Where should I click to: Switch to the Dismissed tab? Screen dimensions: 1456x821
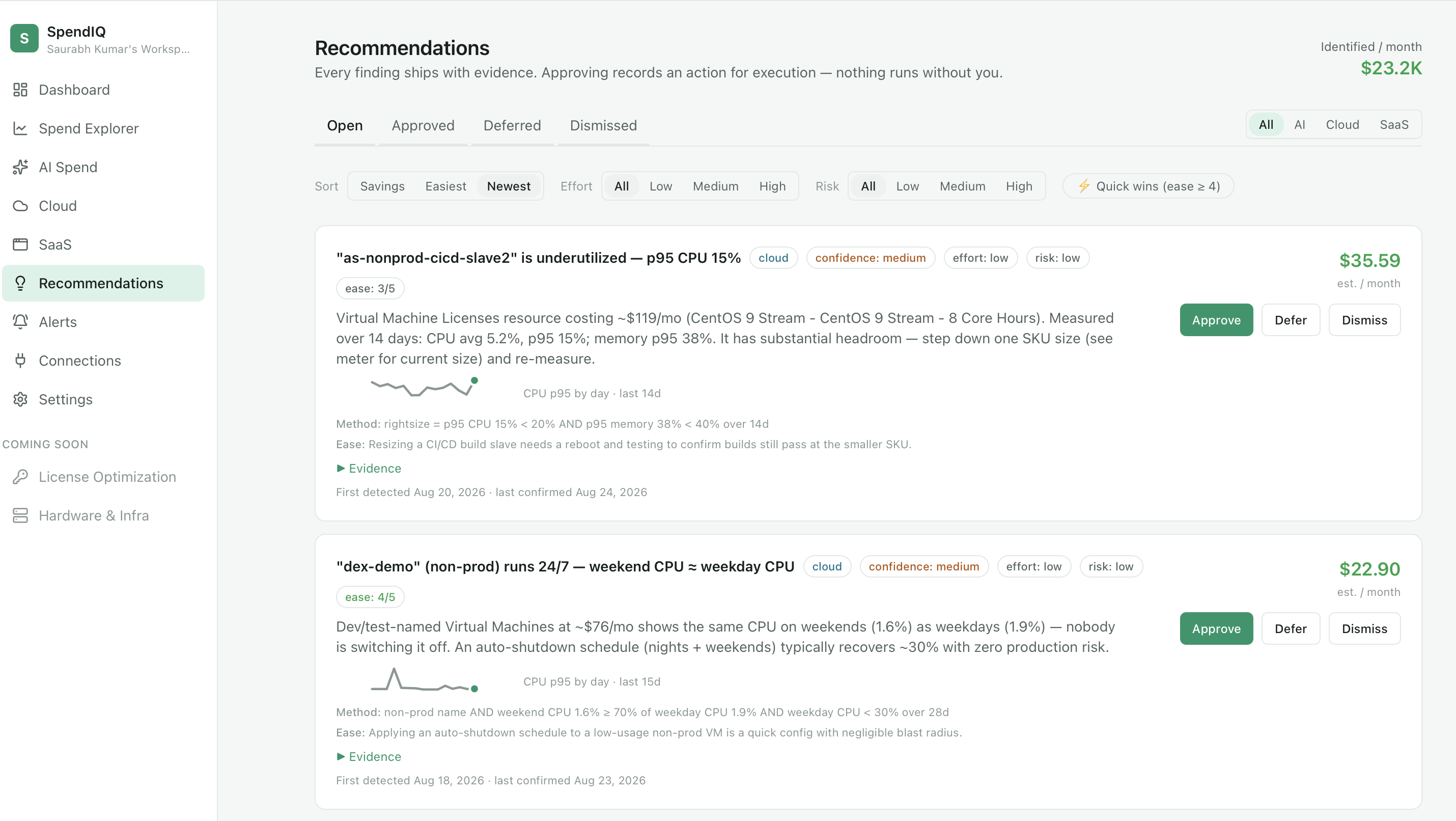point(603,125)
